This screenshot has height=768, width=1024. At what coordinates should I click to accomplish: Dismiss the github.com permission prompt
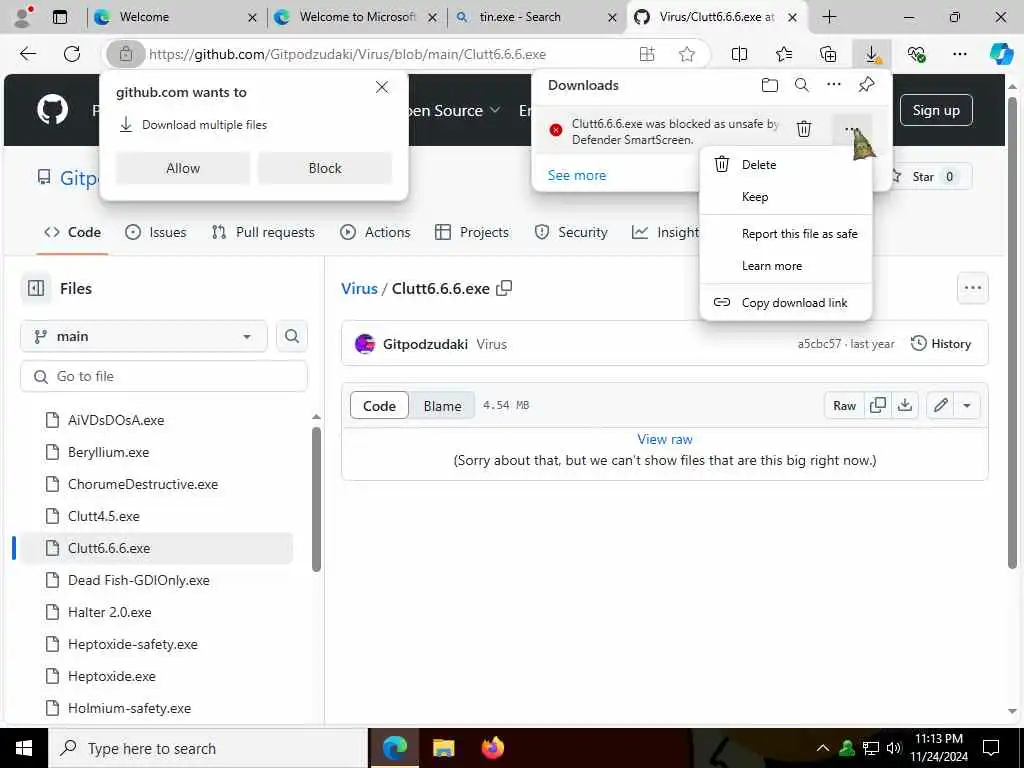[382, 87]
